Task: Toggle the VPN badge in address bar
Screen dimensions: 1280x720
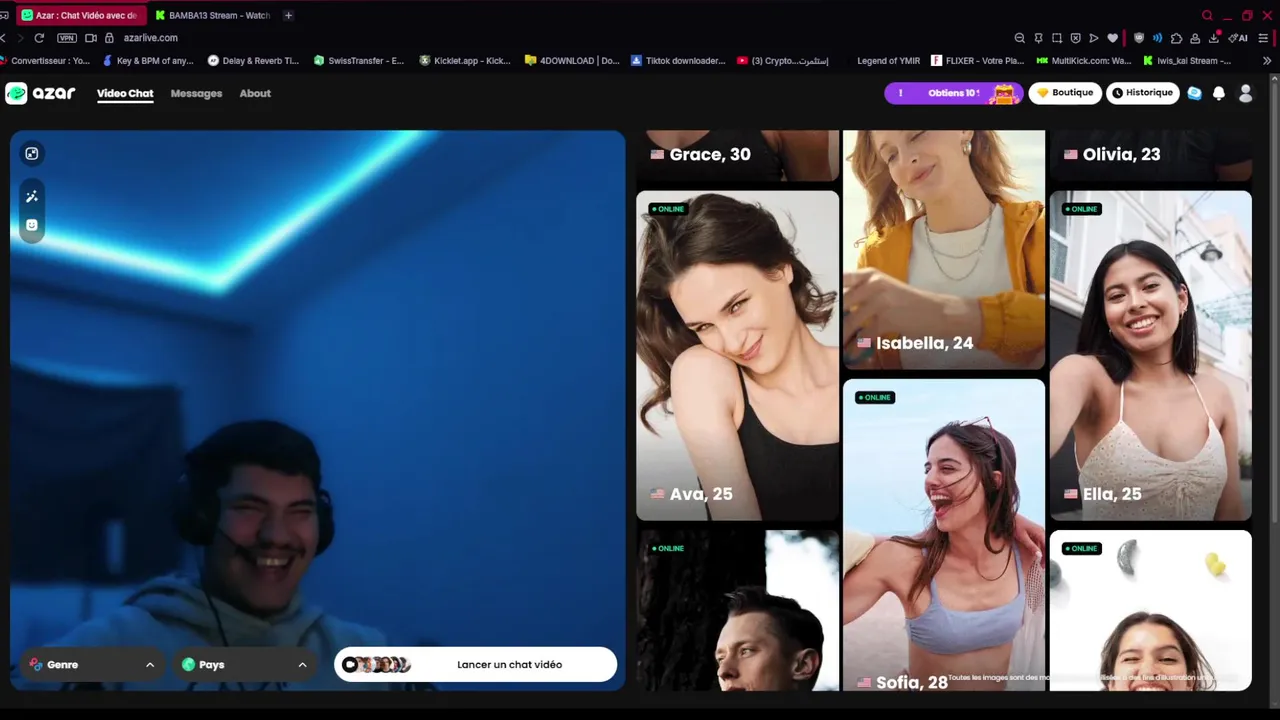Action: [67, 38]
